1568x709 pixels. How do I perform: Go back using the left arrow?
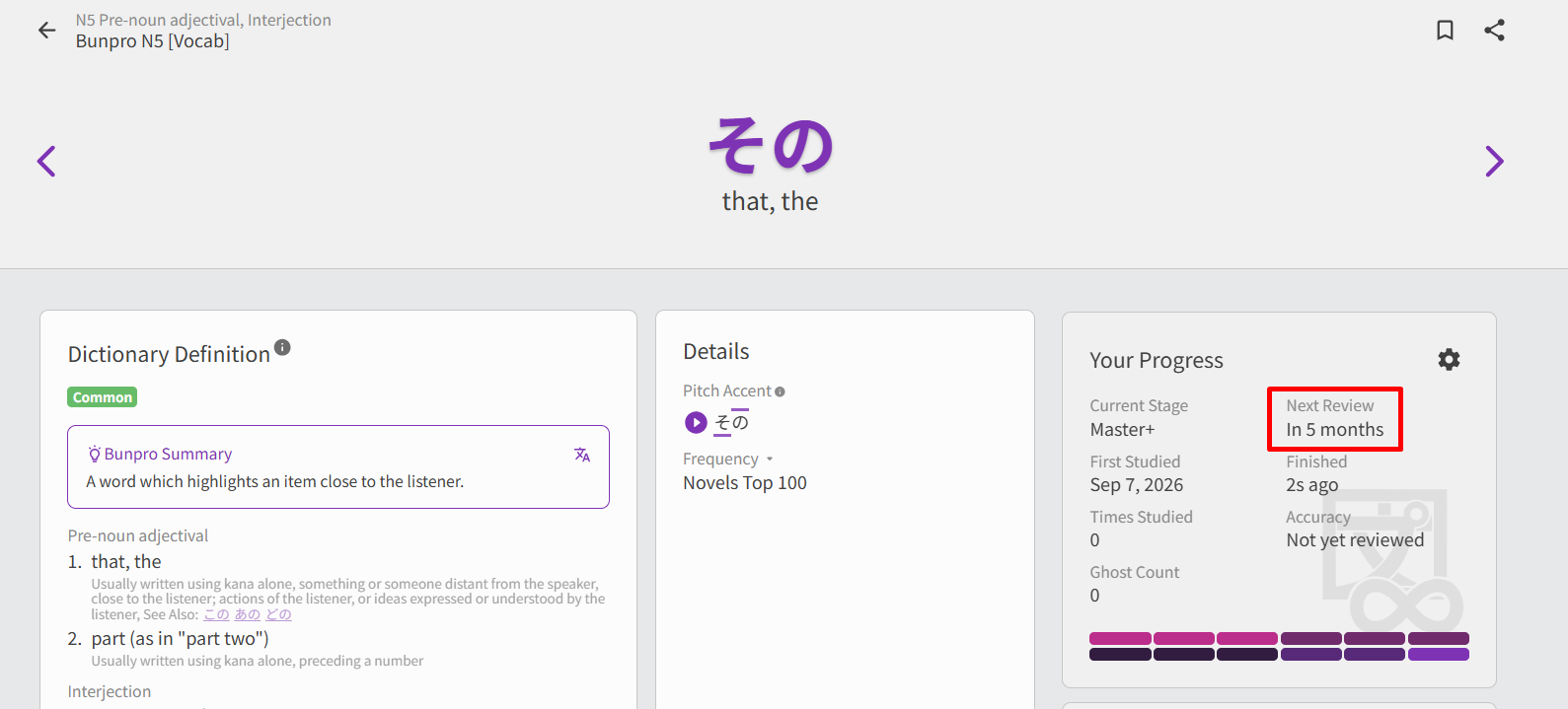(46, 31)
